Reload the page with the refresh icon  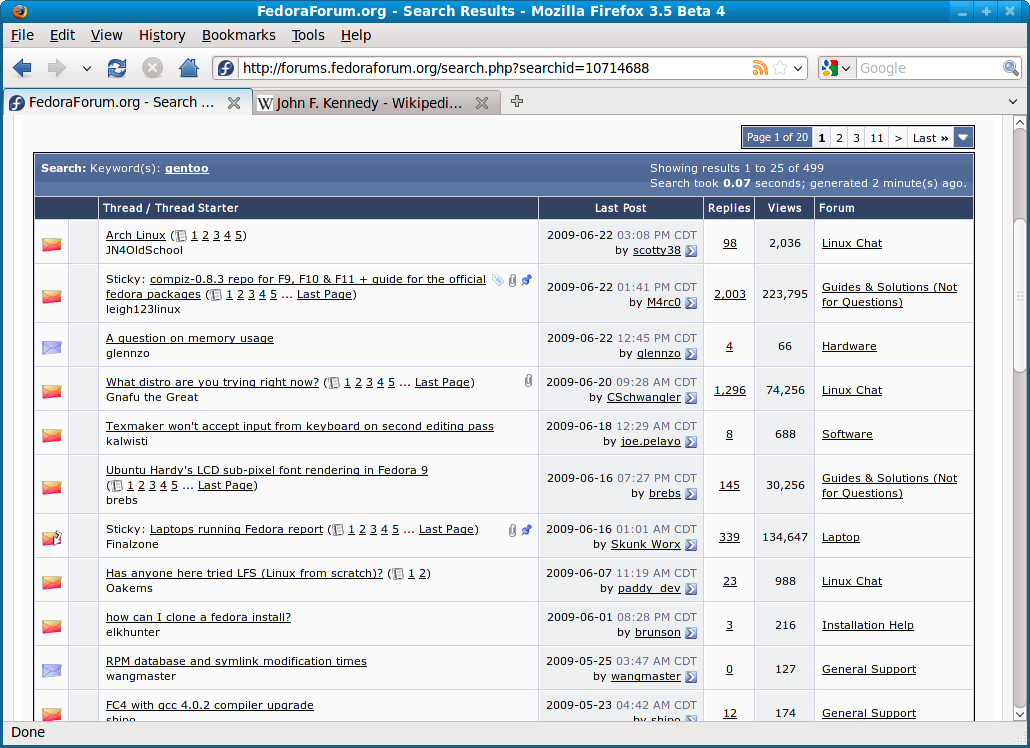tap(117, 68)
